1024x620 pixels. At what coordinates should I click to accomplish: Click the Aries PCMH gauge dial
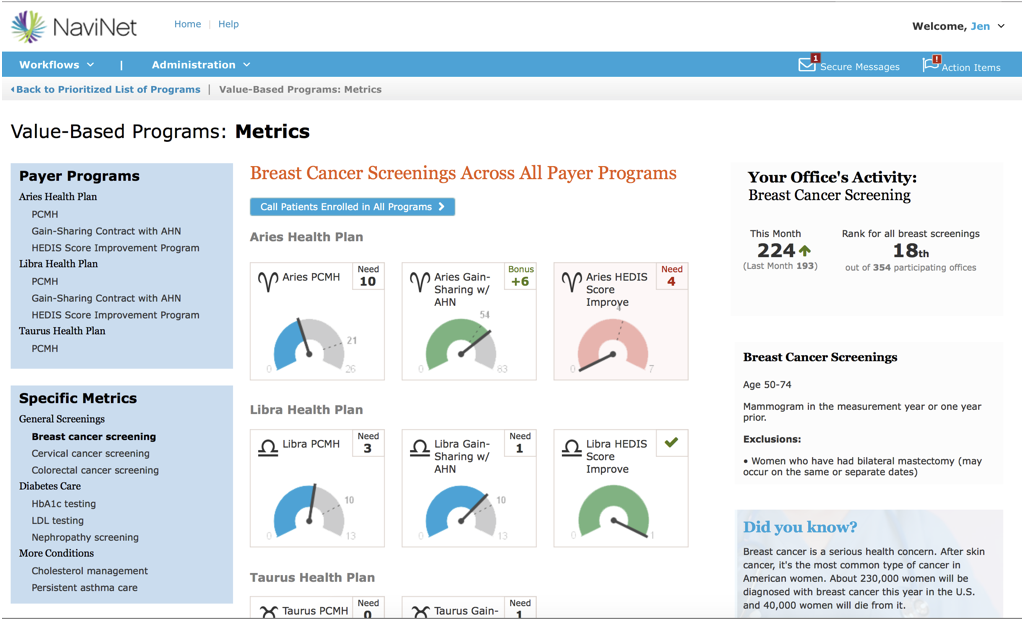[x=309, y=346]
